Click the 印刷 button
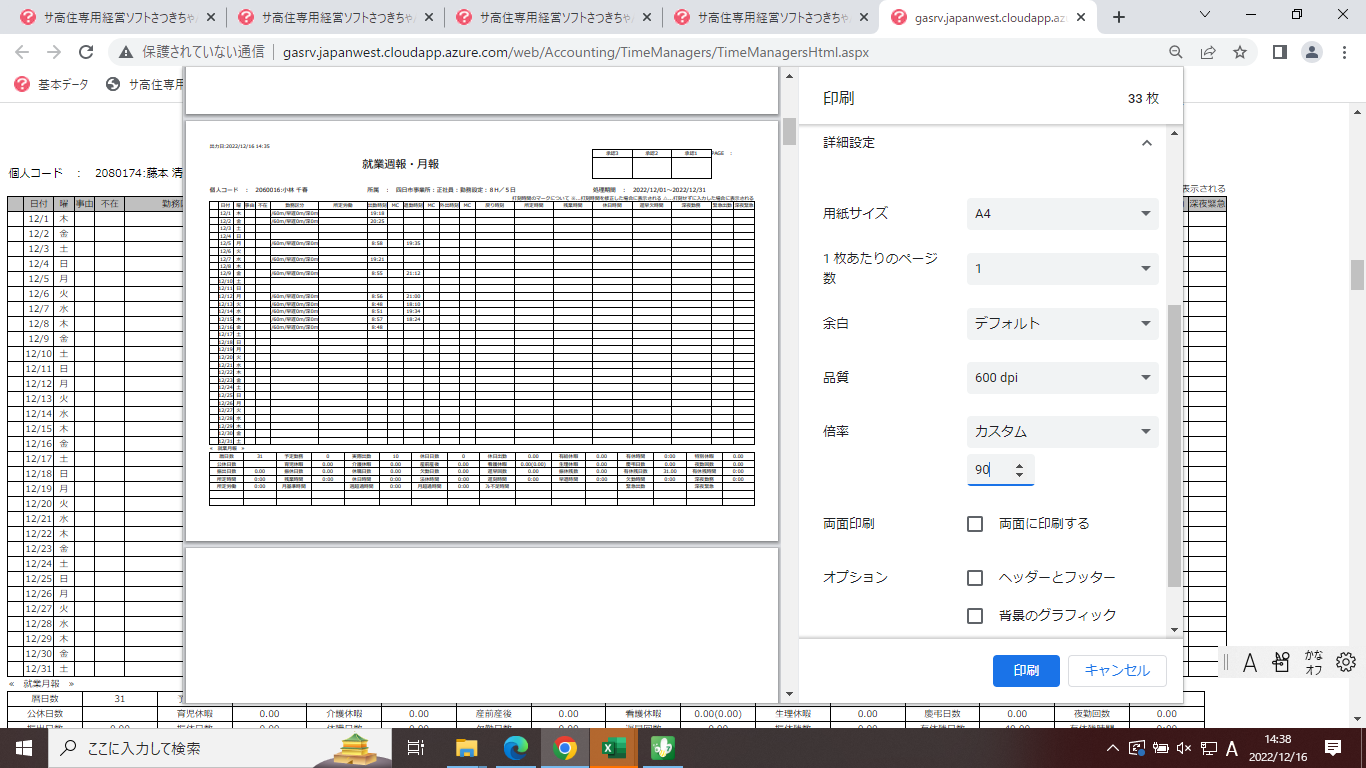Image resolution: width=1366 pixels, height=768 pixels. tap(1026, 671)
